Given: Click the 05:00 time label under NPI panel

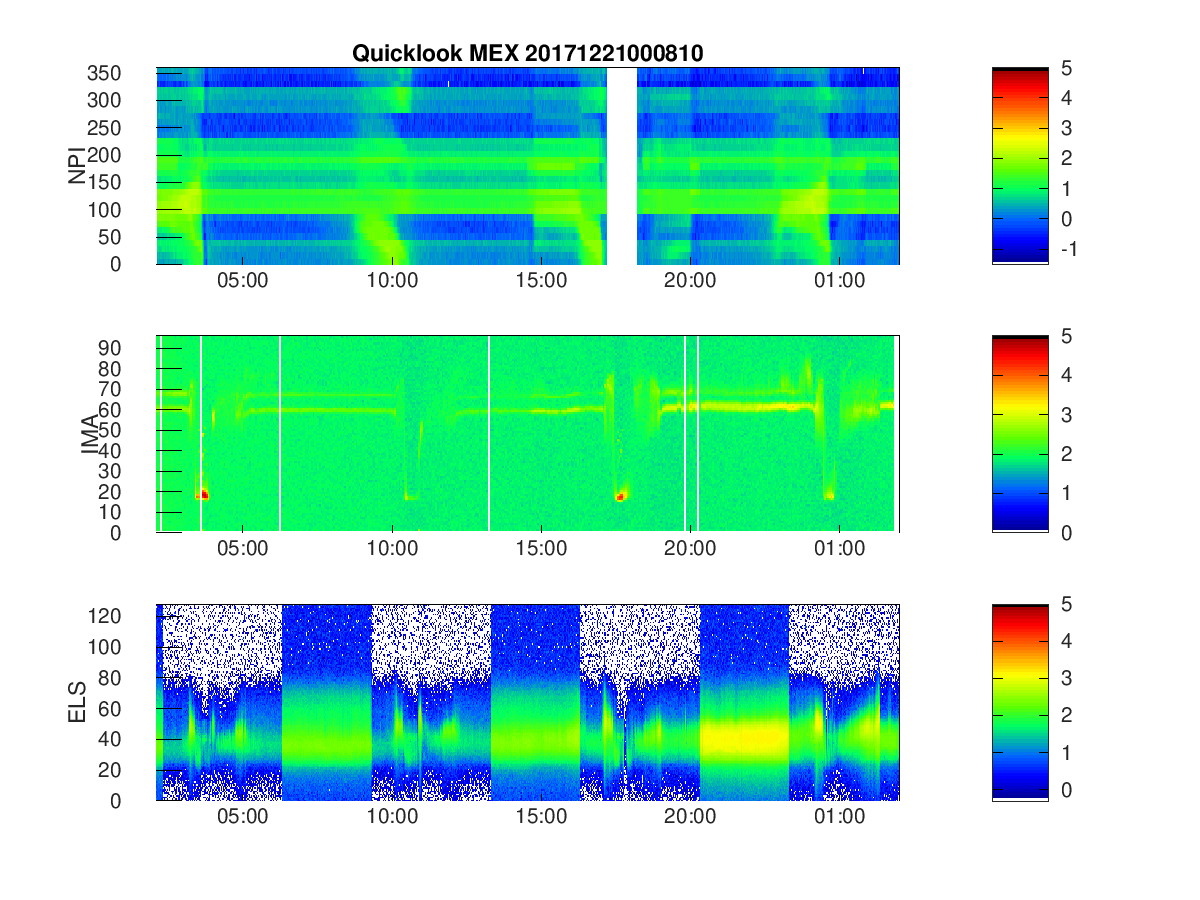Looking at the screenshot, I should [243, 282].
